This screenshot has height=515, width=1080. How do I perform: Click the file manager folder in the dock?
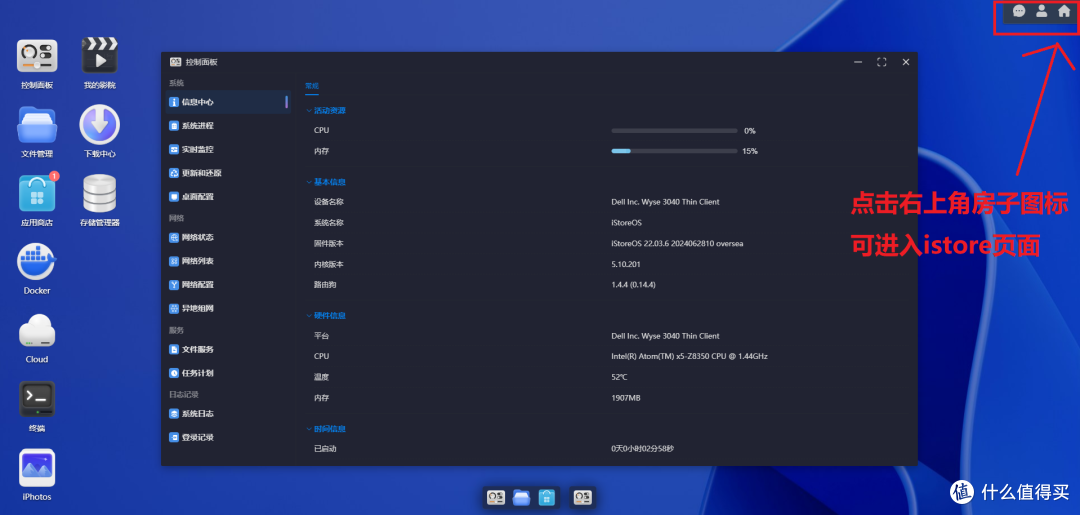(521, 497)
